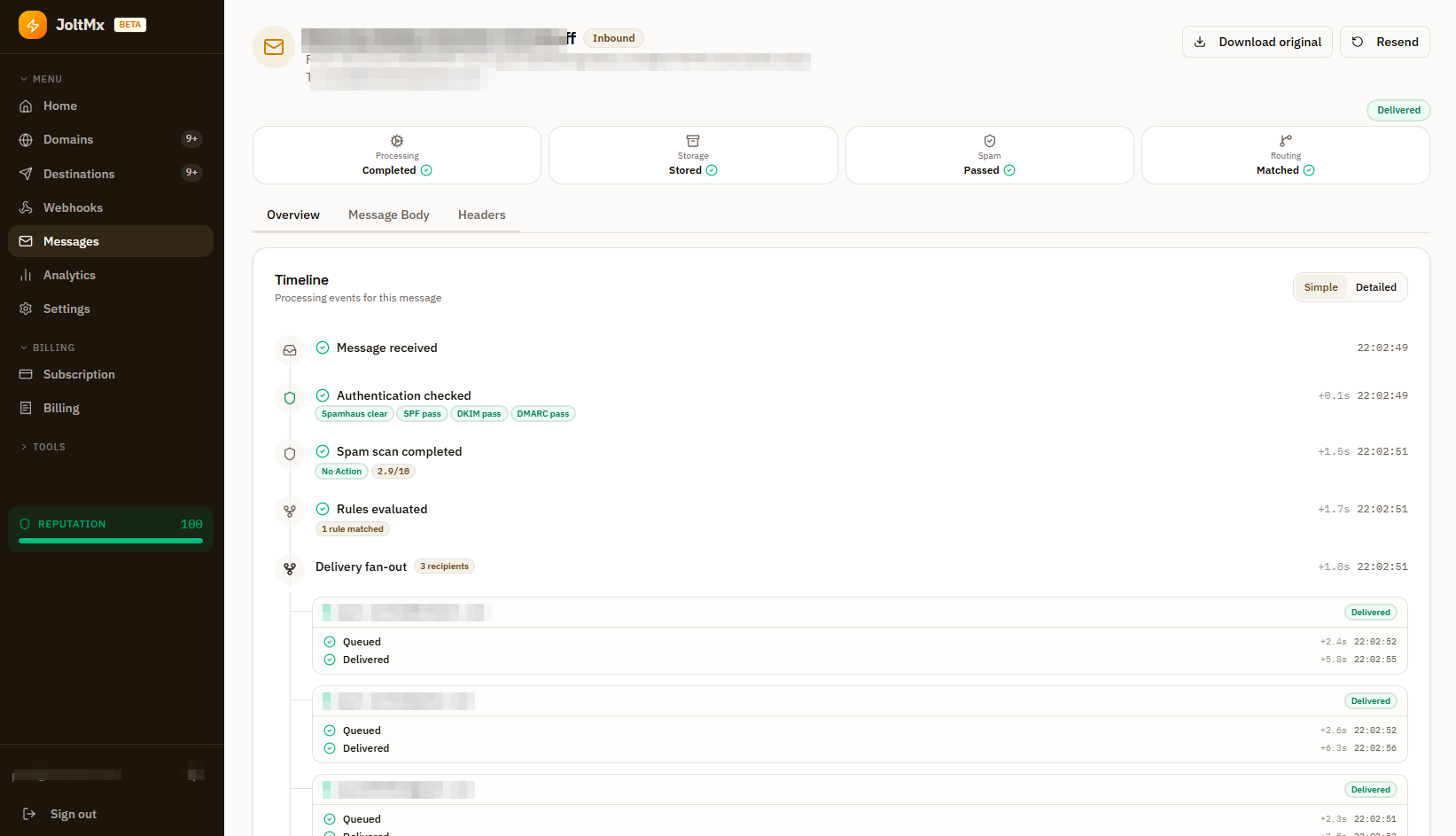Click the DKIM pass tag
Image resolution: width=1456 pixels, height=836 pixels.
pos(479,414)
